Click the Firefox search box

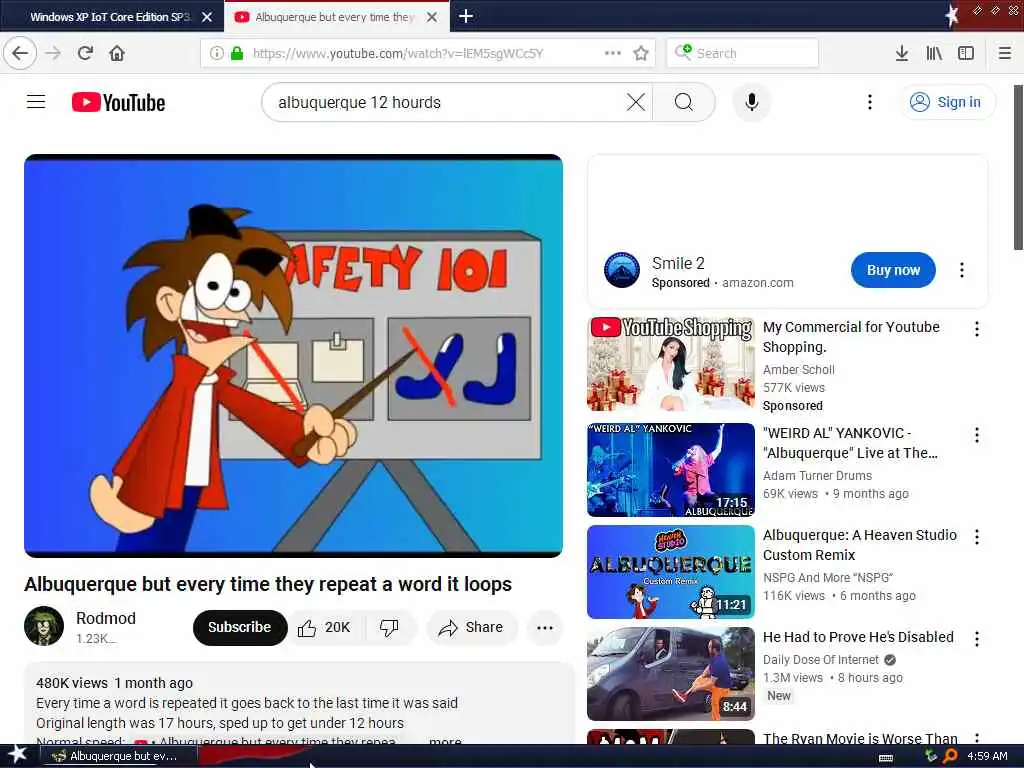[x=743, y=53]
